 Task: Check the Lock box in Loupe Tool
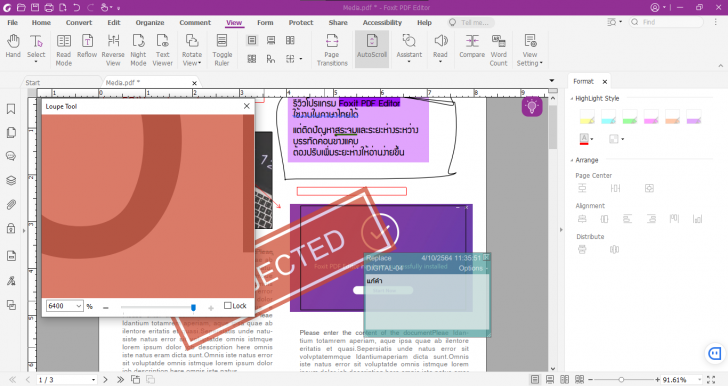point(228,306)
